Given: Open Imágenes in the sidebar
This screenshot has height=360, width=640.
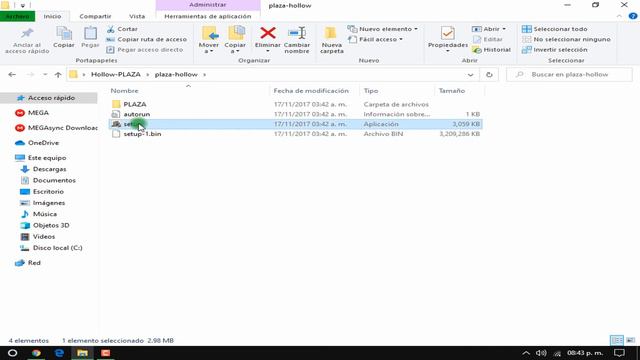Looking at the screenshot, I should coord(49,203).
